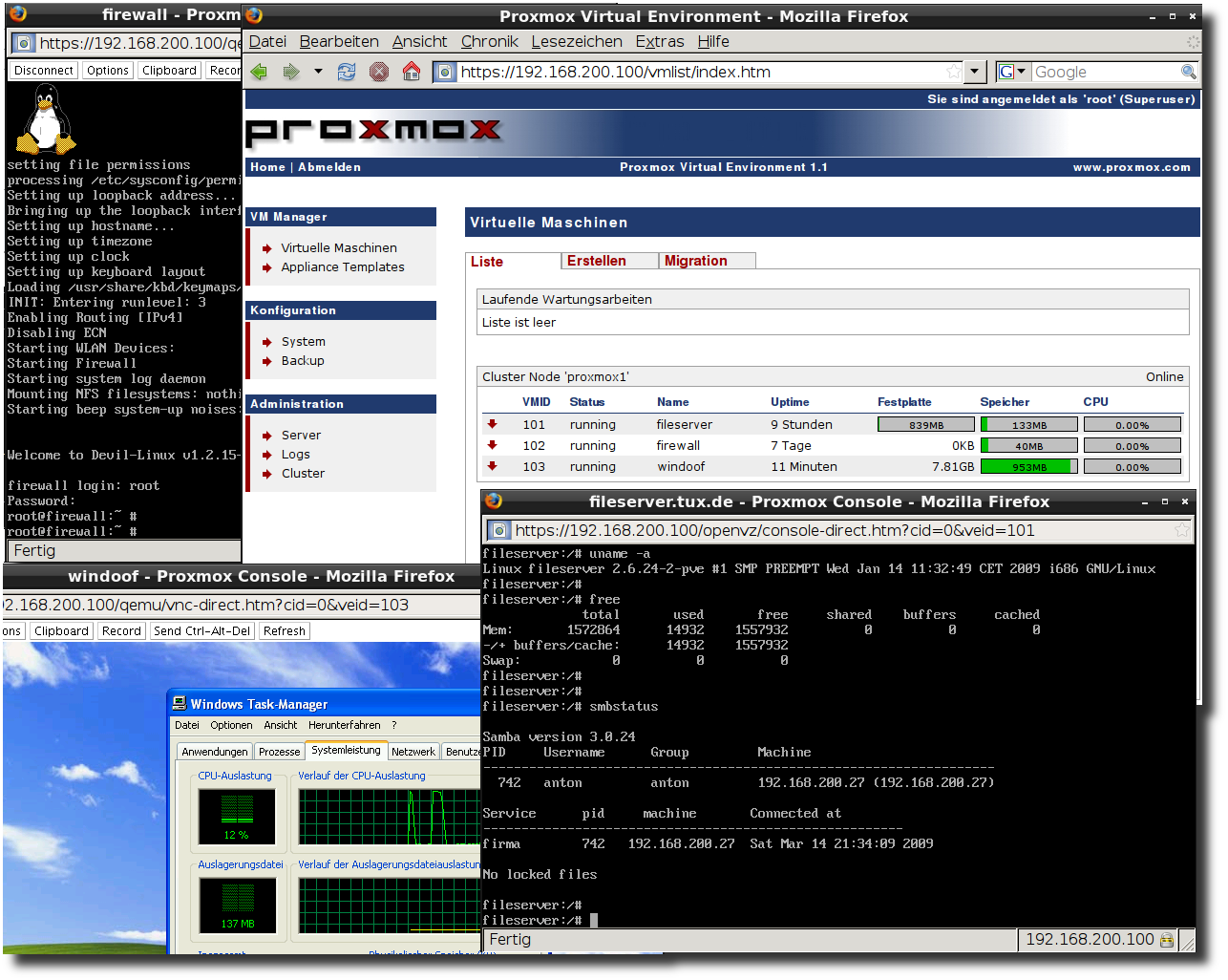Open the Bearbeiten menu
Image resolution: width=1228 pixels, height=980 pixels.
[x=339, y=41]
